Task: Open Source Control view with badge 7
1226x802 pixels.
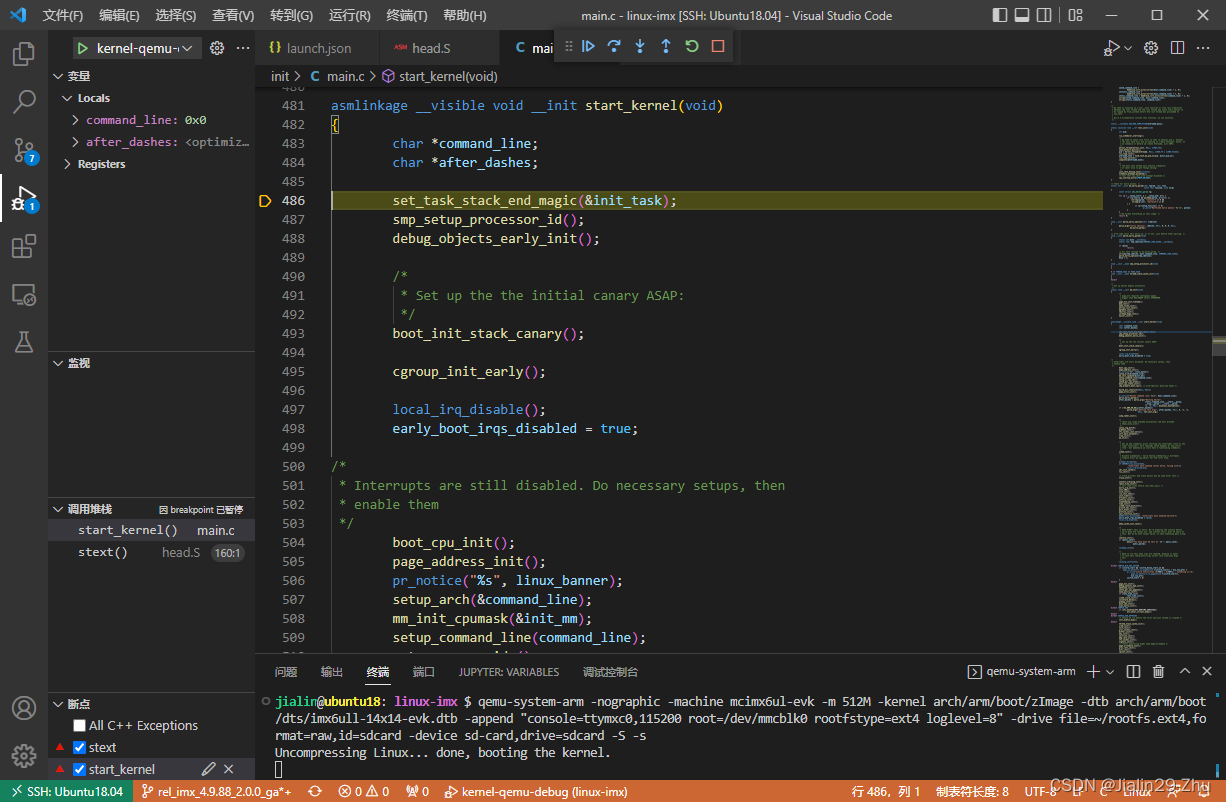Action: click(x=24, y=150)
